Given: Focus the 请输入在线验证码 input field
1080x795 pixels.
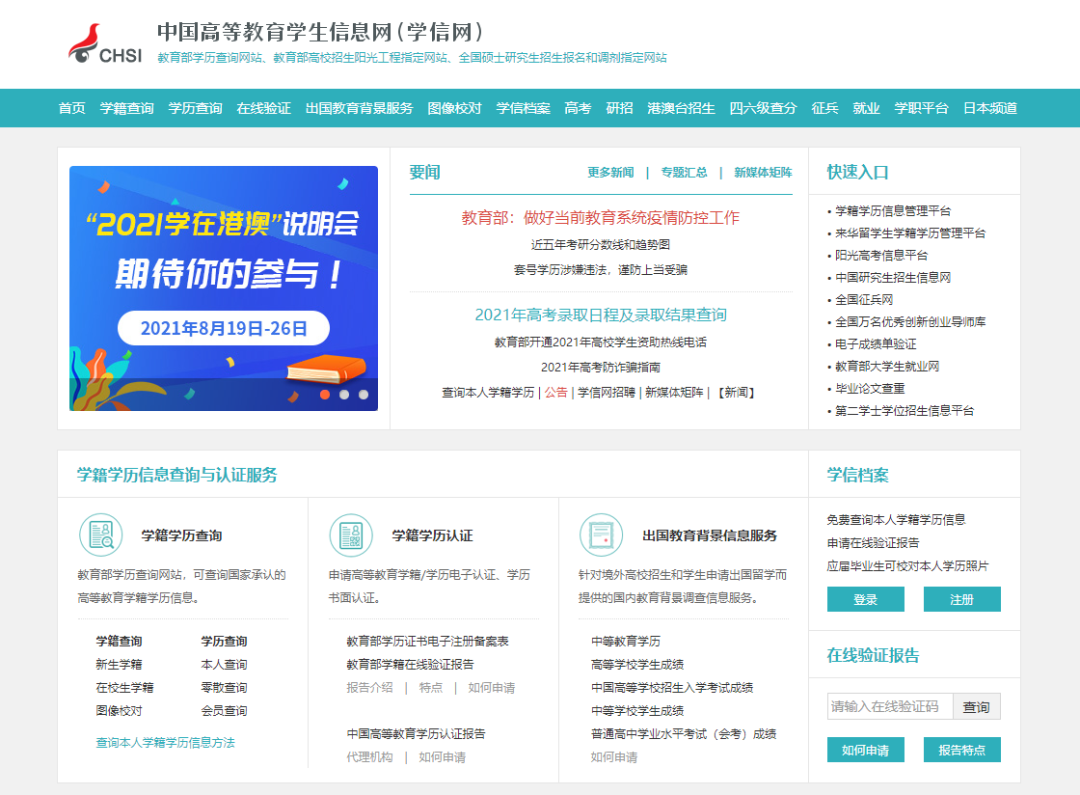Looking at the screenshot, I should coord(889,706).
